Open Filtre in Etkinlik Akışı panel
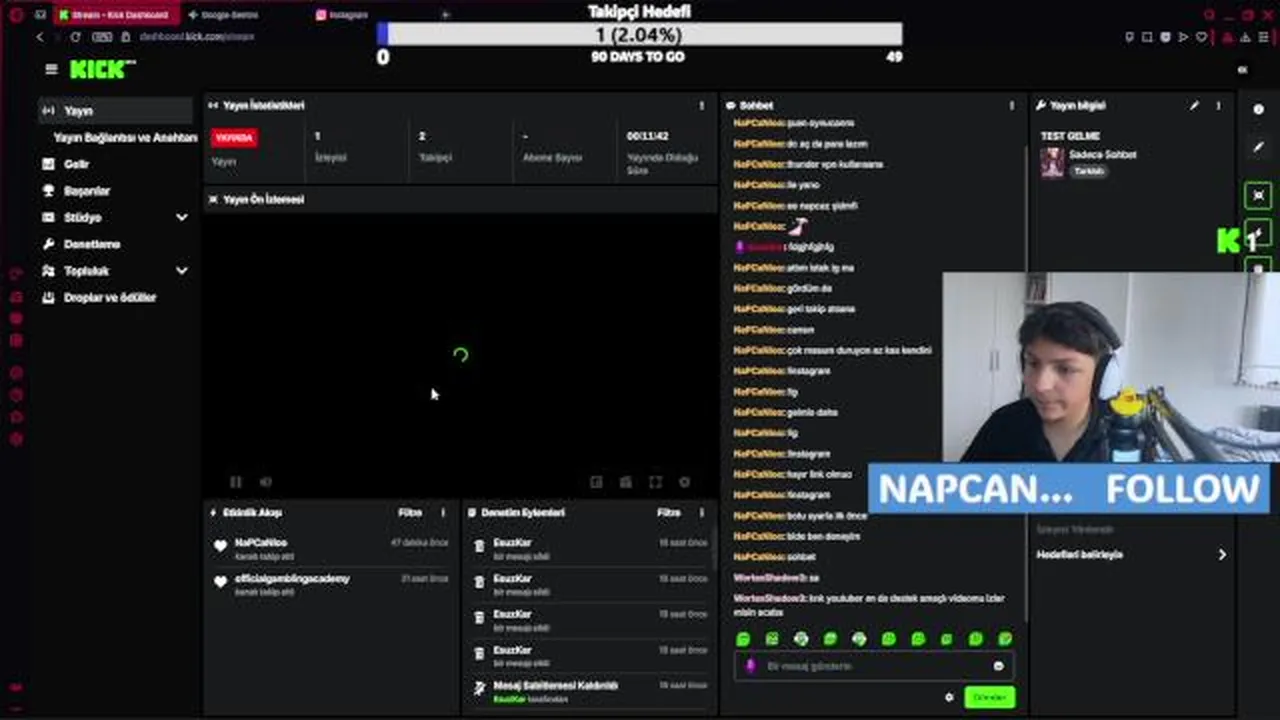The height and width of the screenshot is (720, 1280). click(410, 512)
